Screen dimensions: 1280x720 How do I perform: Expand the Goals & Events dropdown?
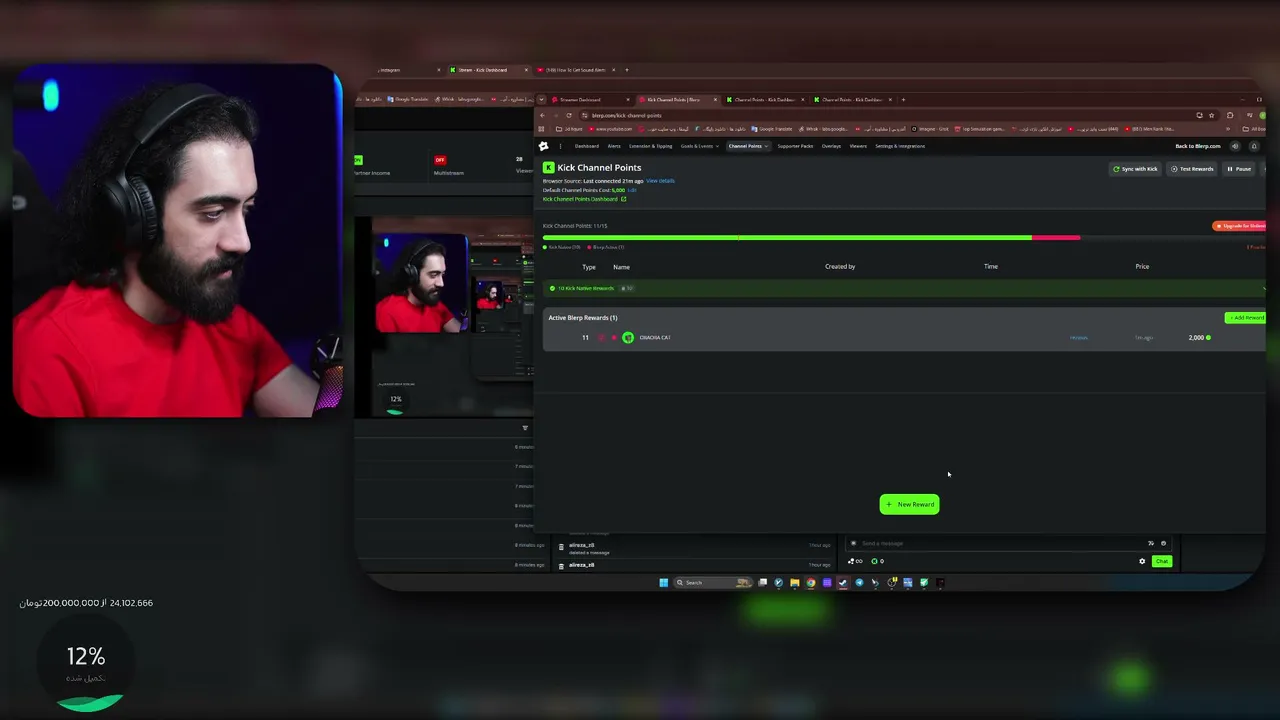[699, 146]
